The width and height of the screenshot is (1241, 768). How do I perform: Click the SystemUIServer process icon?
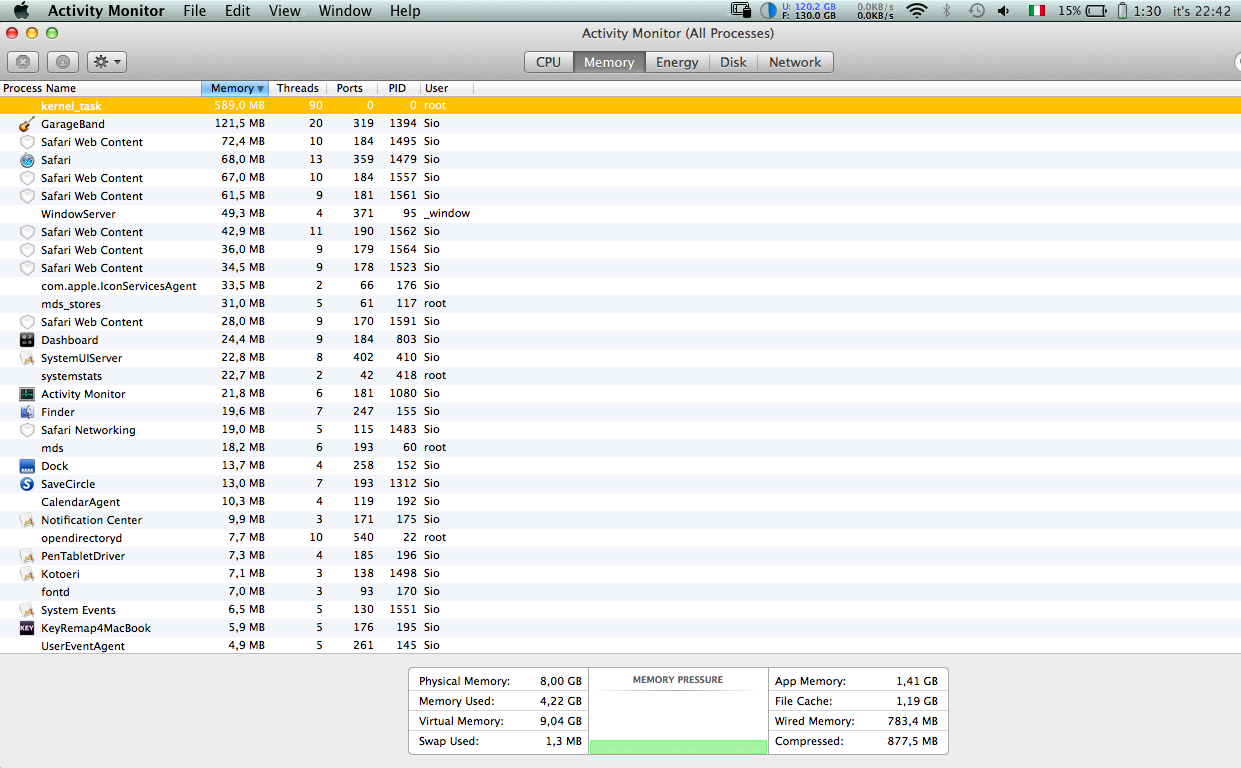tap(27, 358)
